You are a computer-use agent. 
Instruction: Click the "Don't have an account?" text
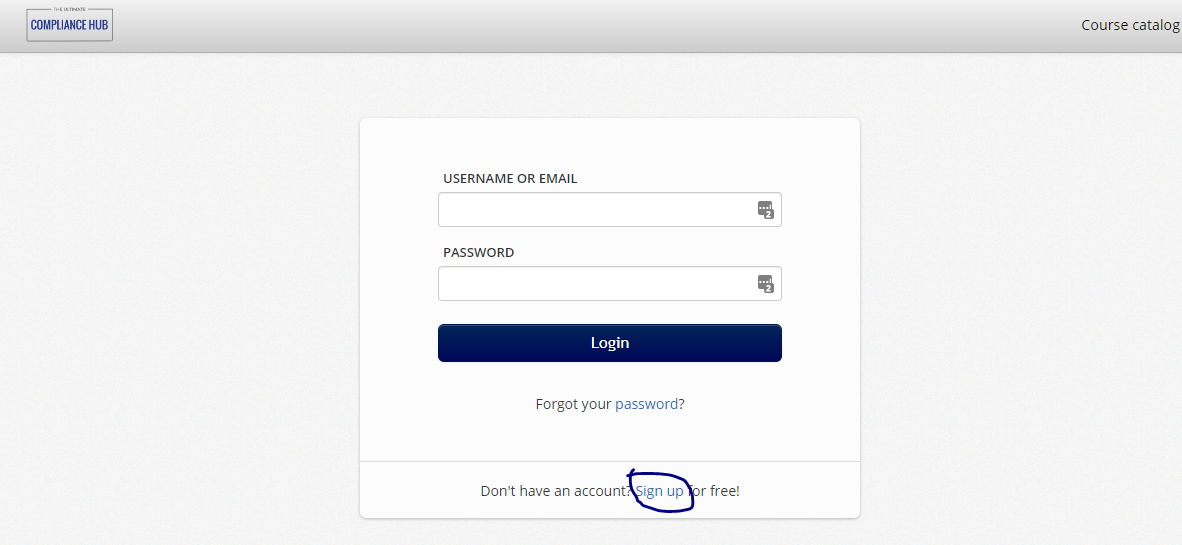coord(556,491)
